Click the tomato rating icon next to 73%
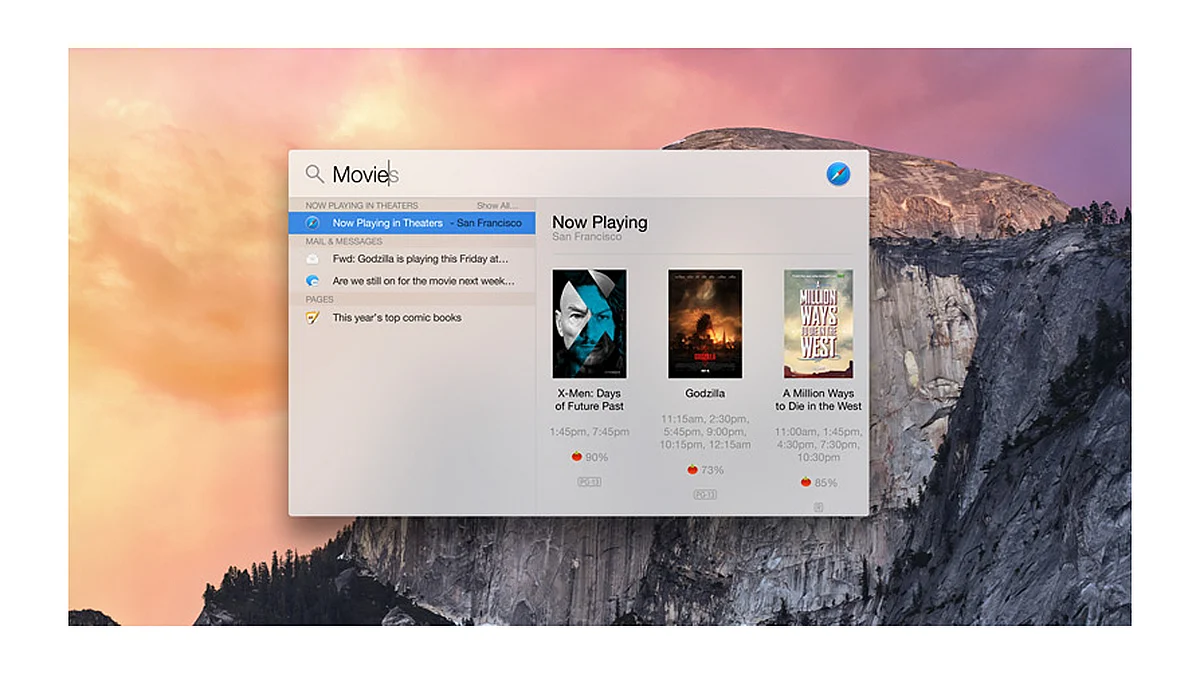This screenshot has width=1200, height=674. click(x=692, y=470)
